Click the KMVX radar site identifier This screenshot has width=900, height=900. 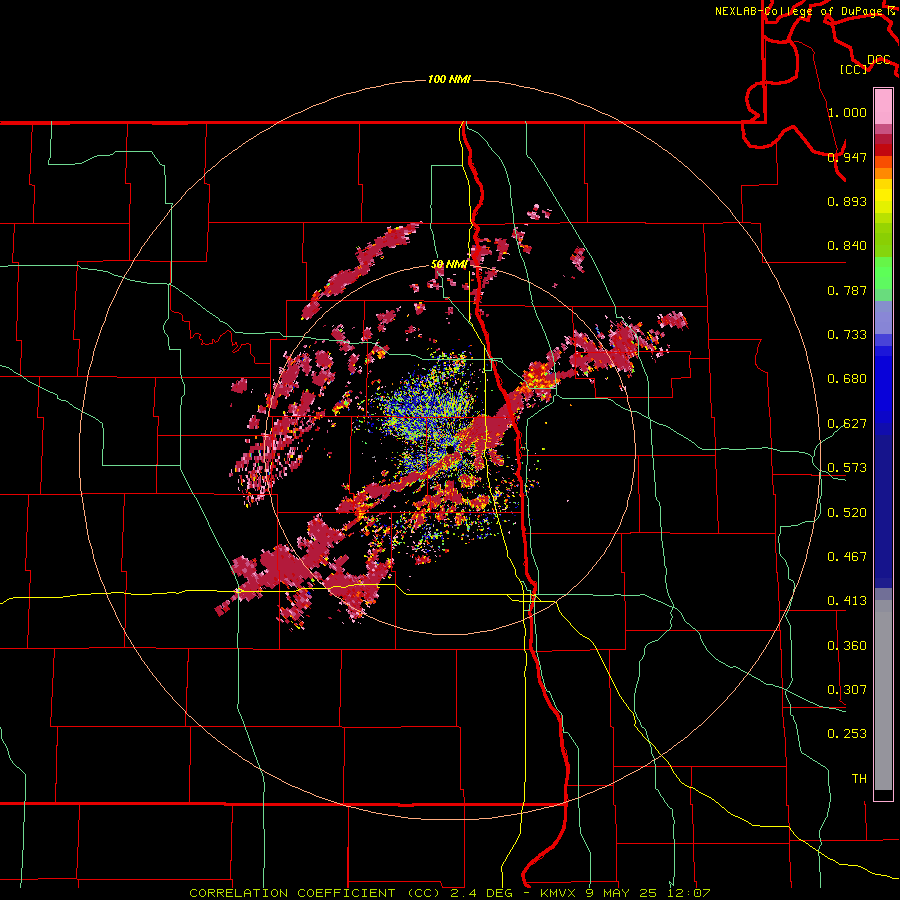[x=560, y=893]
